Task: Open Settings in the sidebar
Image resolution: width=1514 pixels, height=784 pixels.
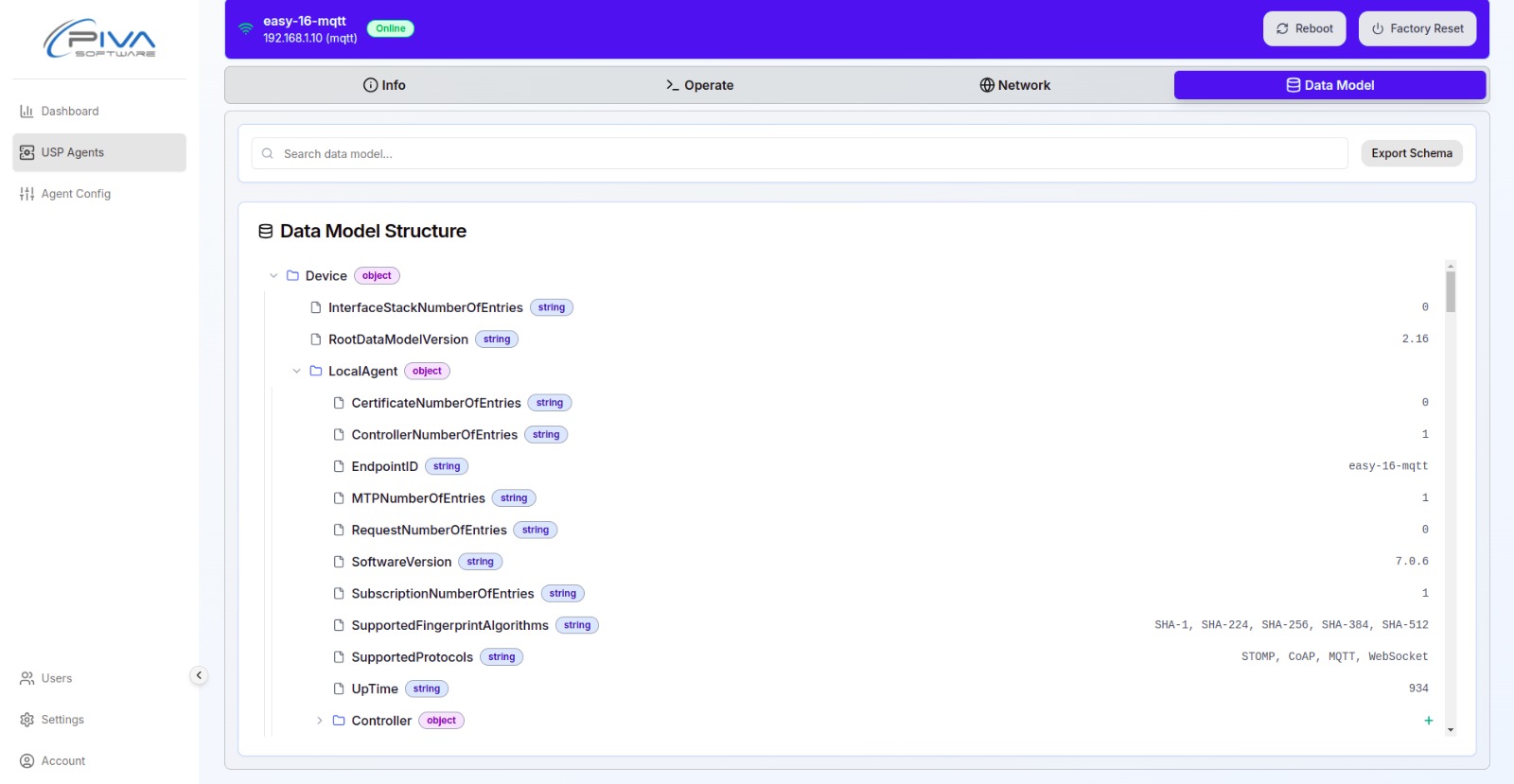Action: [62, 720]
